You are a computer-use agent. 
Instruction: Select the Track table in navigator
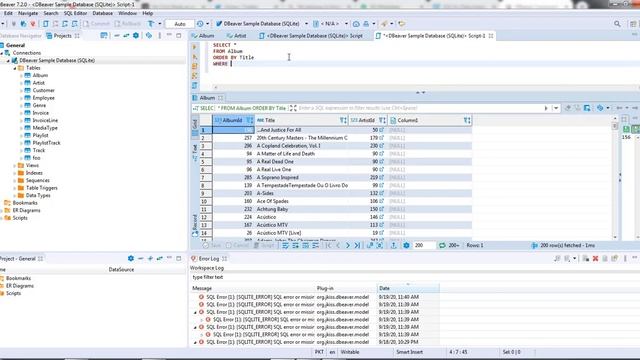click(x=38, y=150)
